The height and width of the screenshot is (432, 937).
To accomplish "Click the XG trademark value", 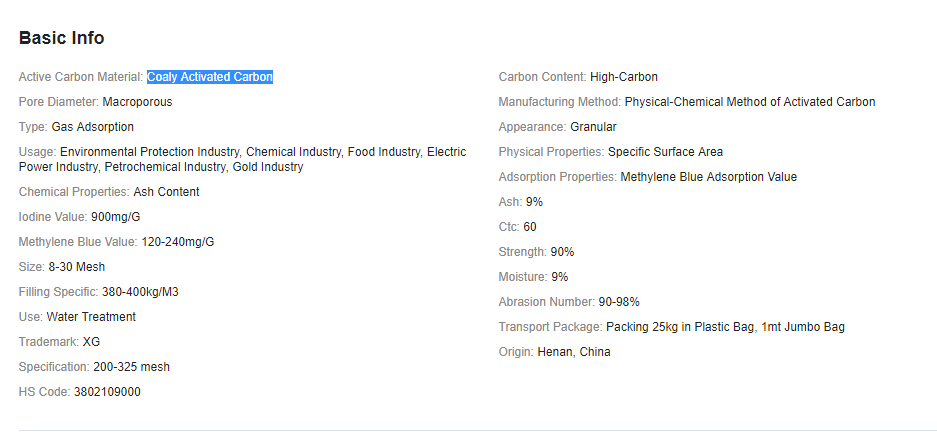I will (x=91, y=342).
